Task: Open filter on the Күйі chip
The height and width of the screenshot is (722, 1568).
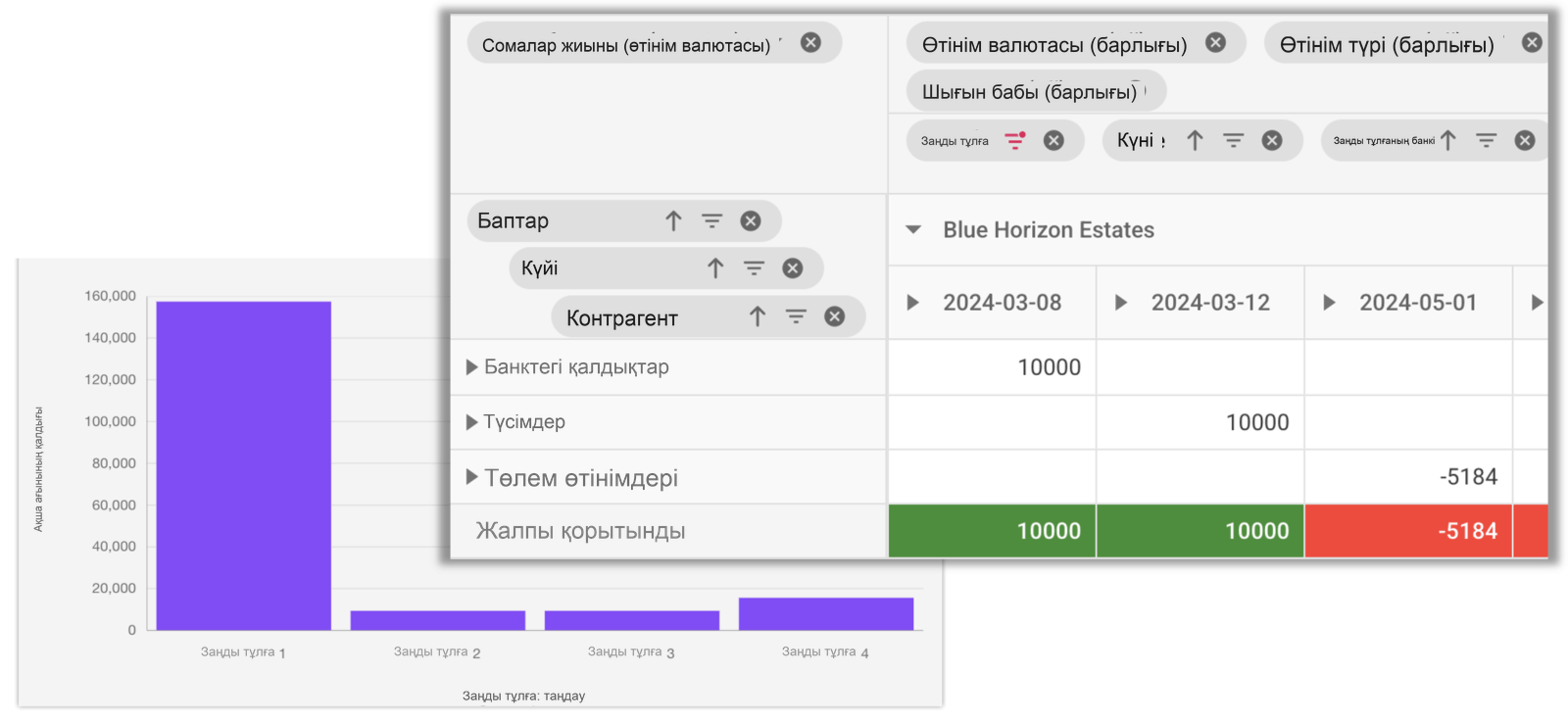Action: pos(754,267)
